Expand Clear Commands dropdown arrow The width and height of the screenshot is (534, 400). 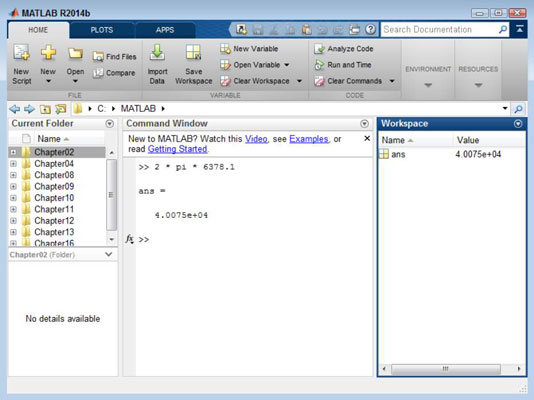coord(392,81)
